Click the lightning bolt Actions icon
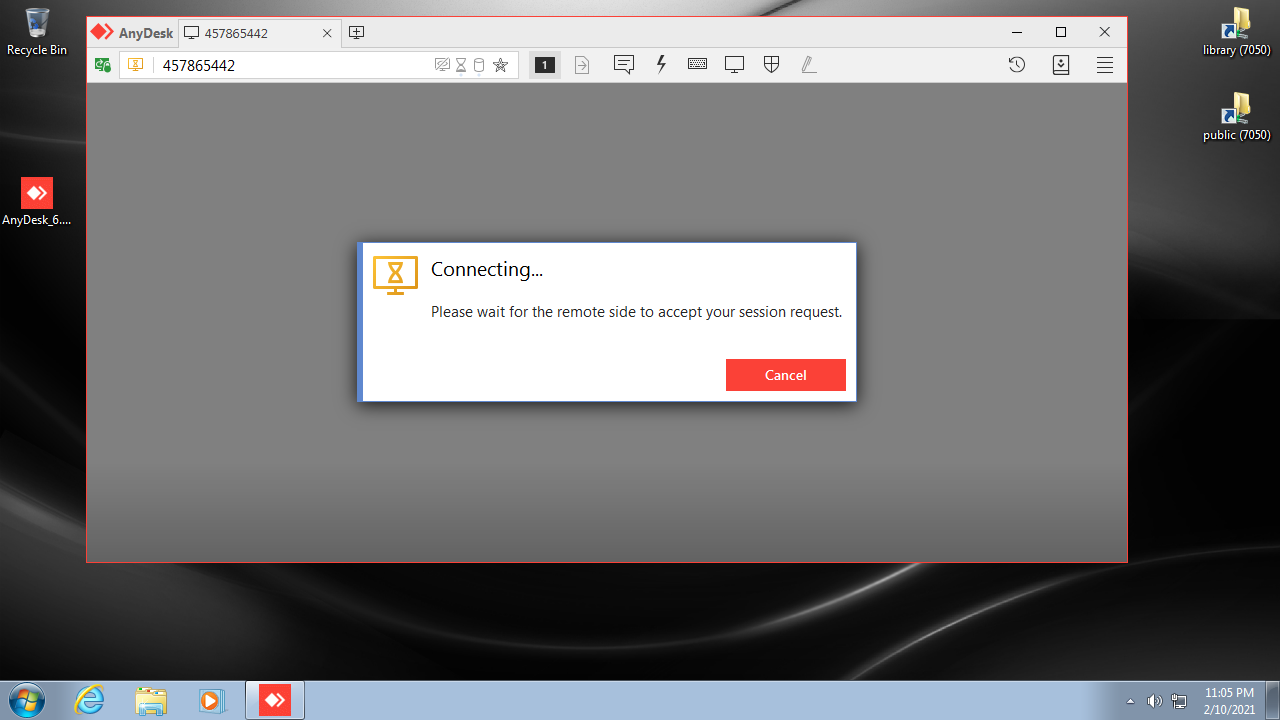Viewport: 1280px width, 720px height. coord(661,65)
